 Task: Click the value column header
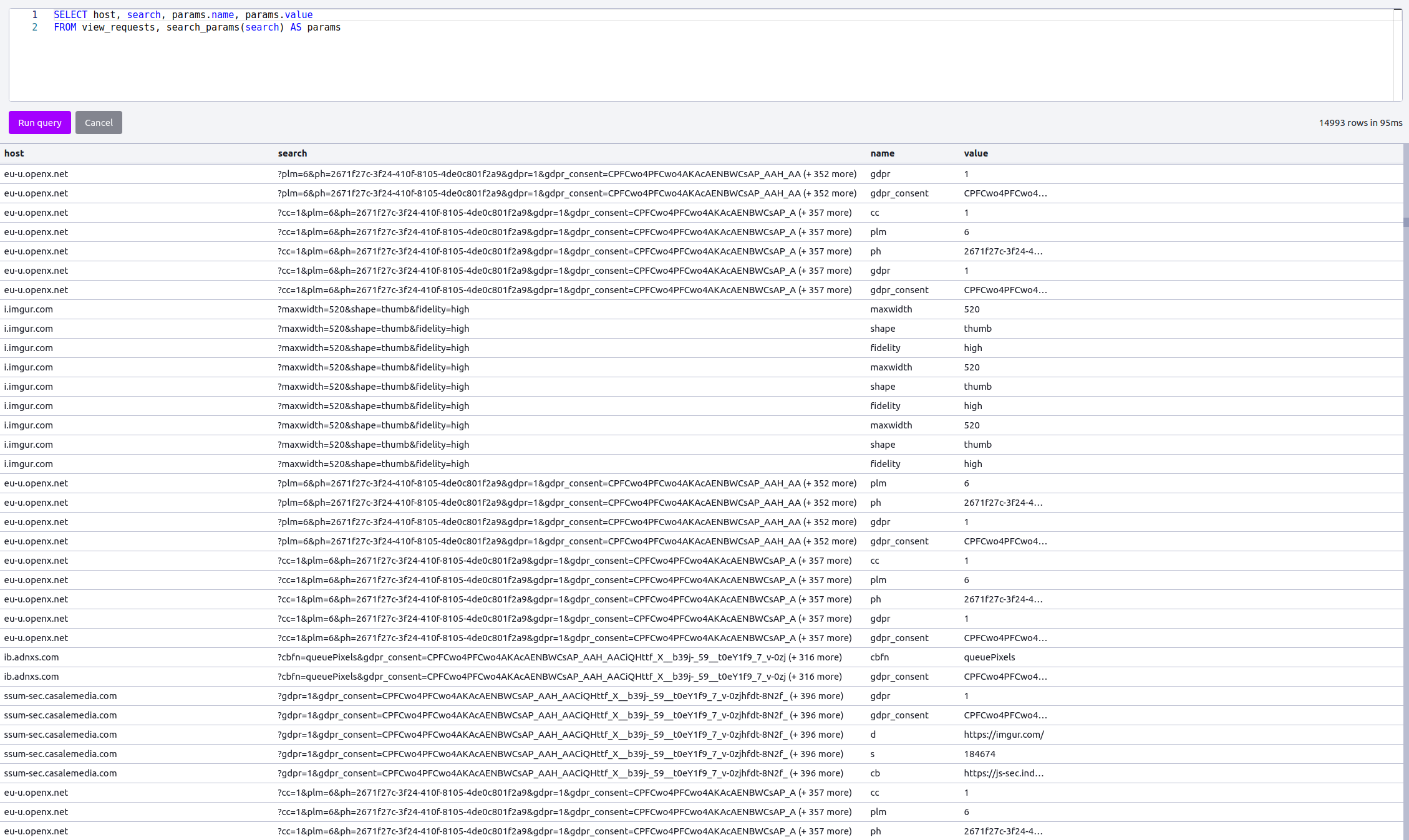[x=976, y=153]
